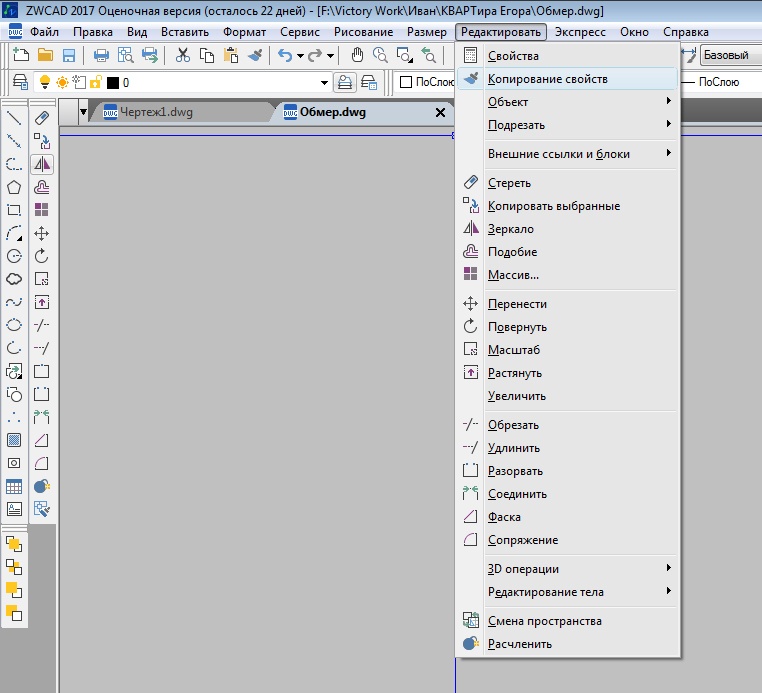Click the New drawing icon in toolbar
Screen dimensions: 762x693
click(x=20, y=55)
